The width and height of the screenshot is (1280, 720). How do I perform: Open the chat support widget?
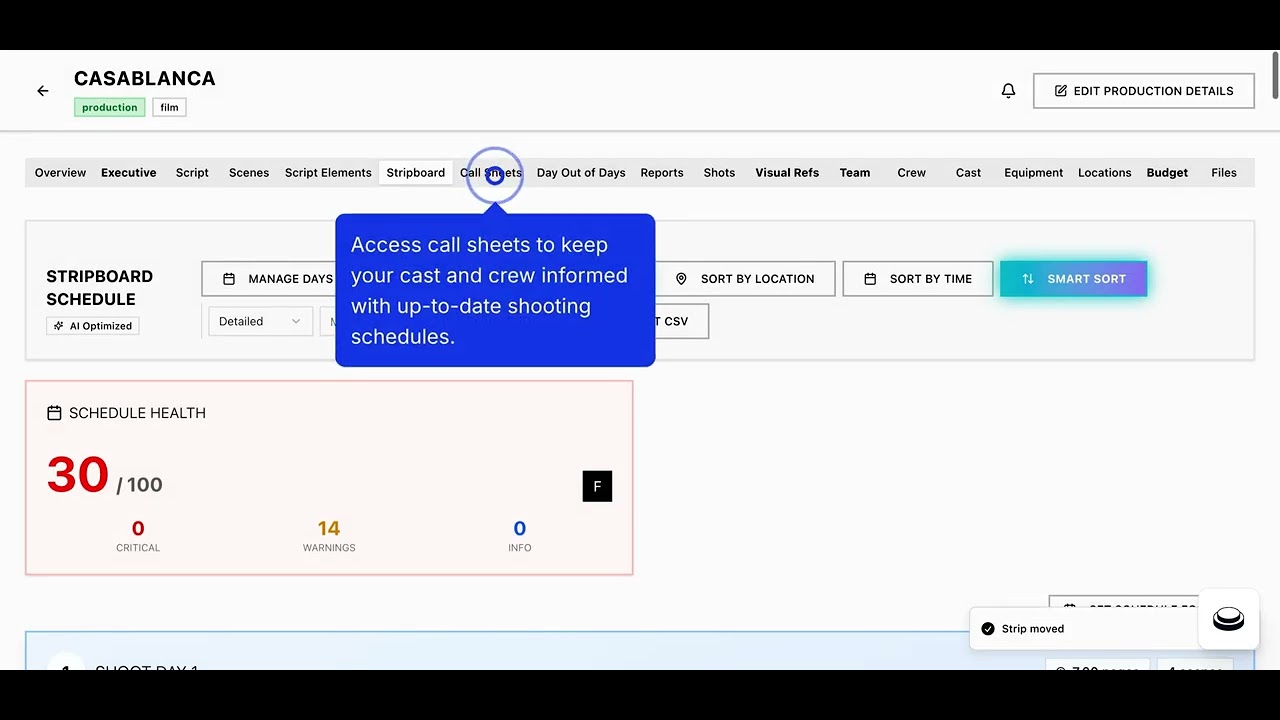click(x=1228, y=619)
